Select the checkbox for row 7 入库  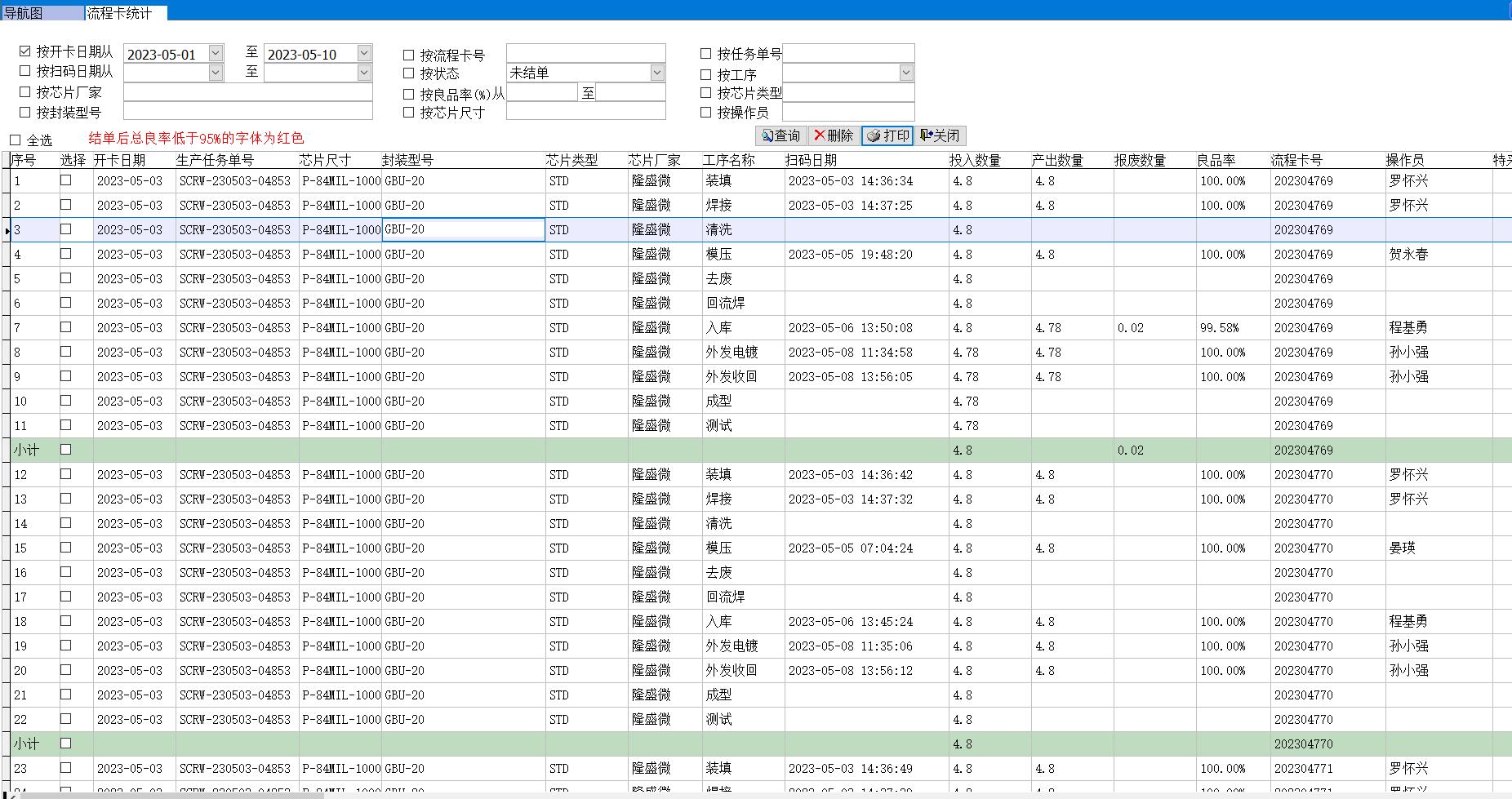click(66, 327)
